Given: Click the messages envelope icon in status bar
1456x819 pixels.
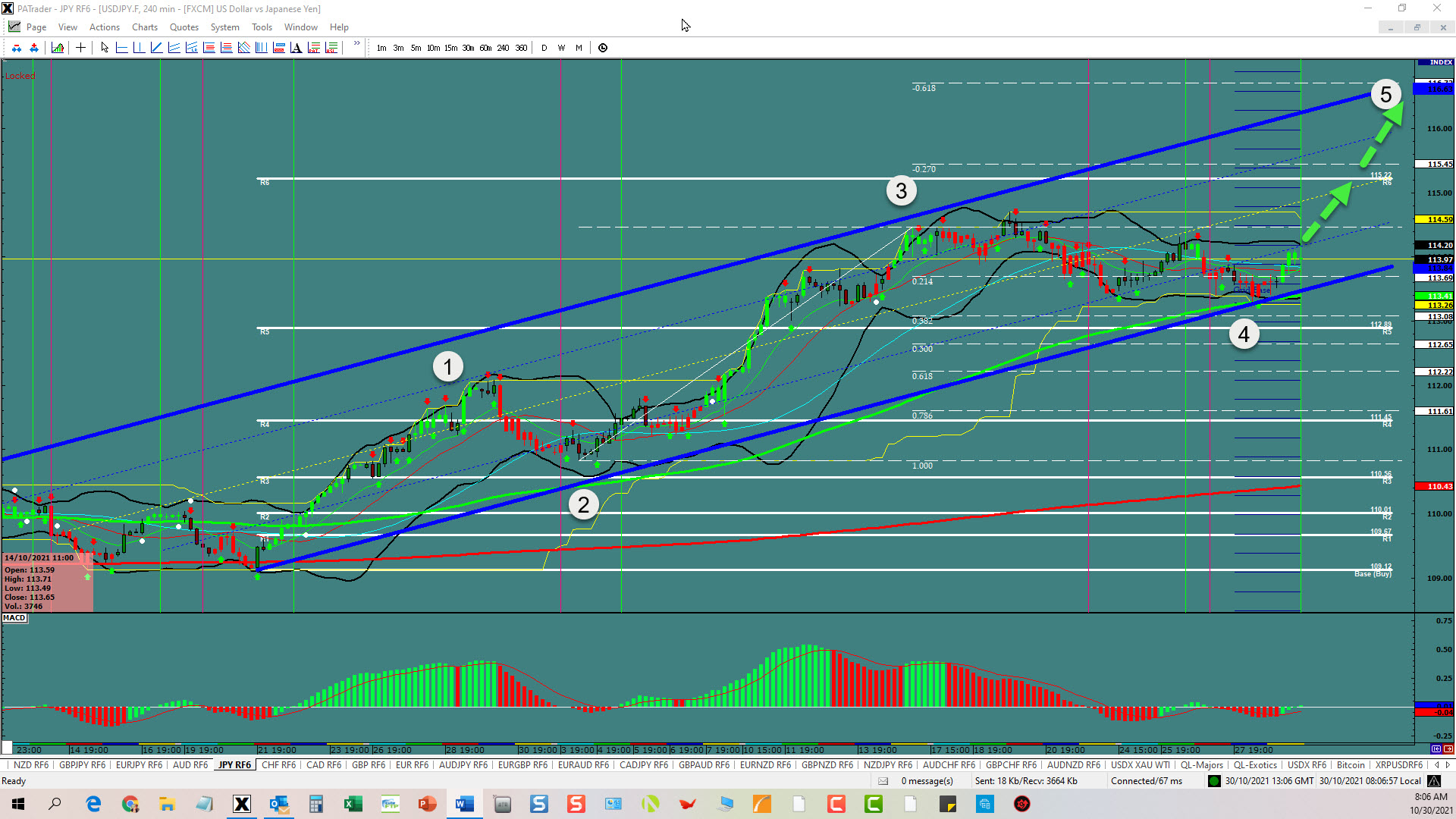Looking at the screenshot, I should click(x=883, y=781).
